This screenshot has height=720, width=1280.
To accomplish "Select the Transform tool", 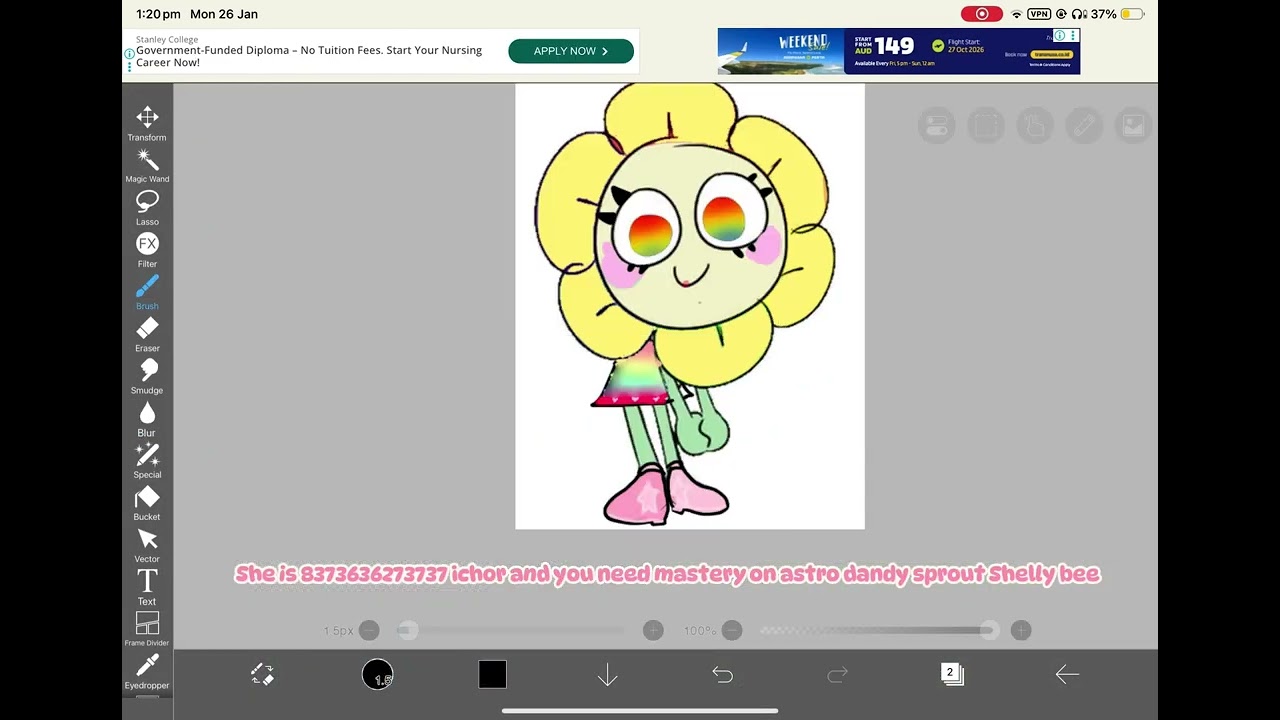I will (x=147, y=124).
